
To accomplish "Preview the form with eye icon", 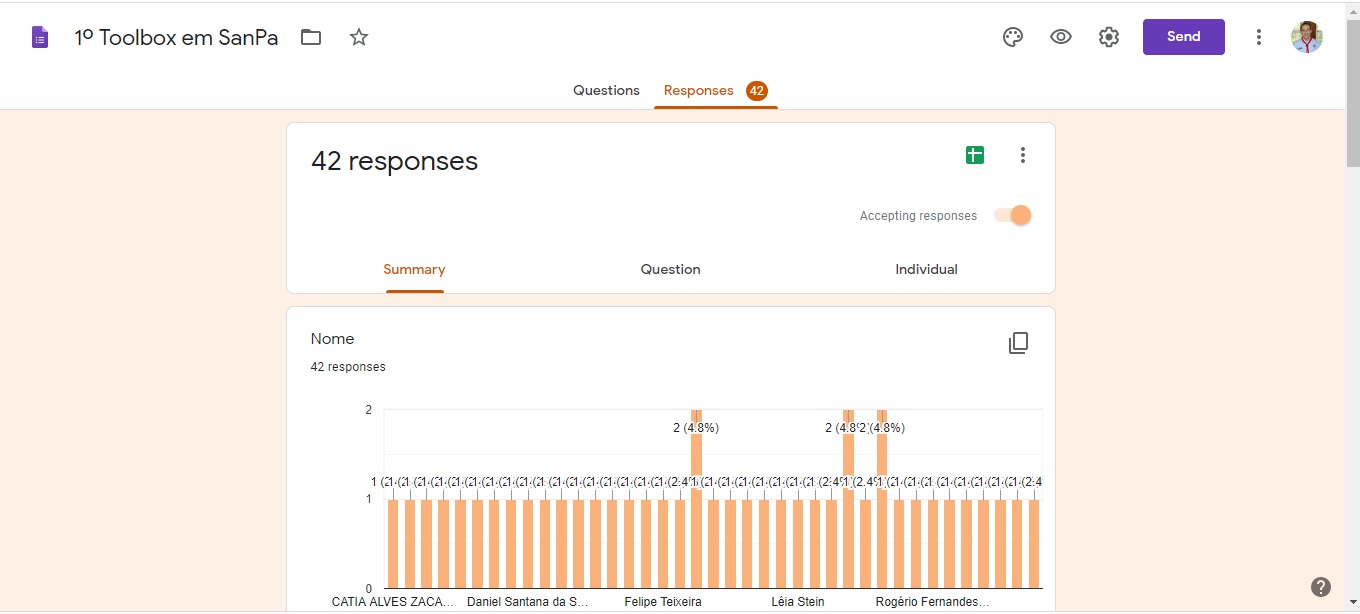I will [1061, 37].
